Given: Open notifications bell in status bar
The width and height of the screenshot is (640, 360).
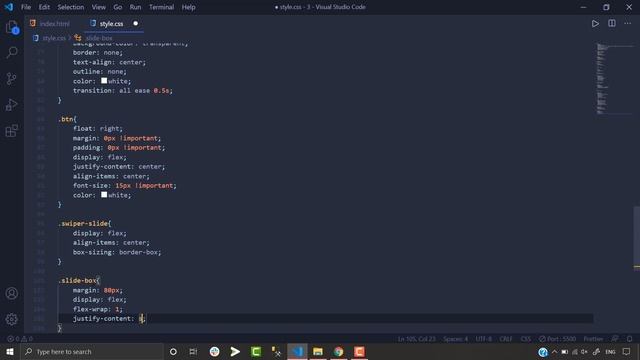Looking at the screenshot, I should coord(630,339).
